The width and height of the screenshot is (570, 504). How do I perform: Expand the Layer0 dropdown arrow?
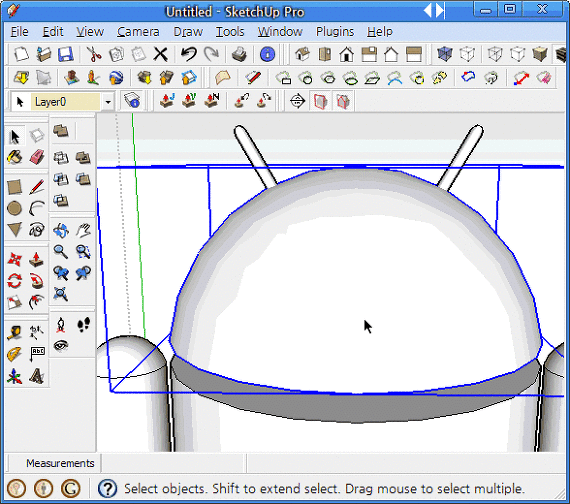coord(108,102)
